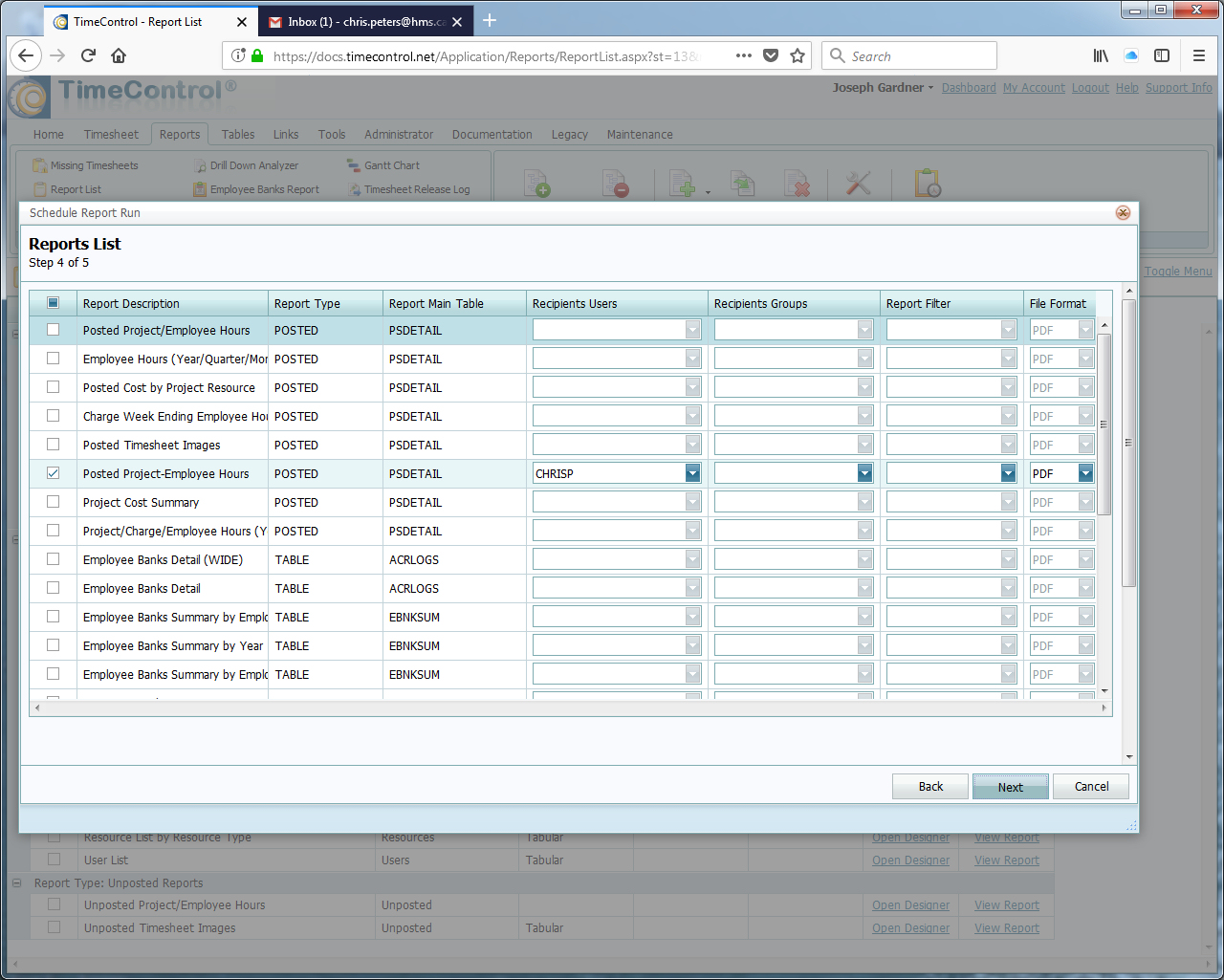Click the browser Back arrow button
The width and height of the screenshot is (1224, 980).
[x=26, y=55]
